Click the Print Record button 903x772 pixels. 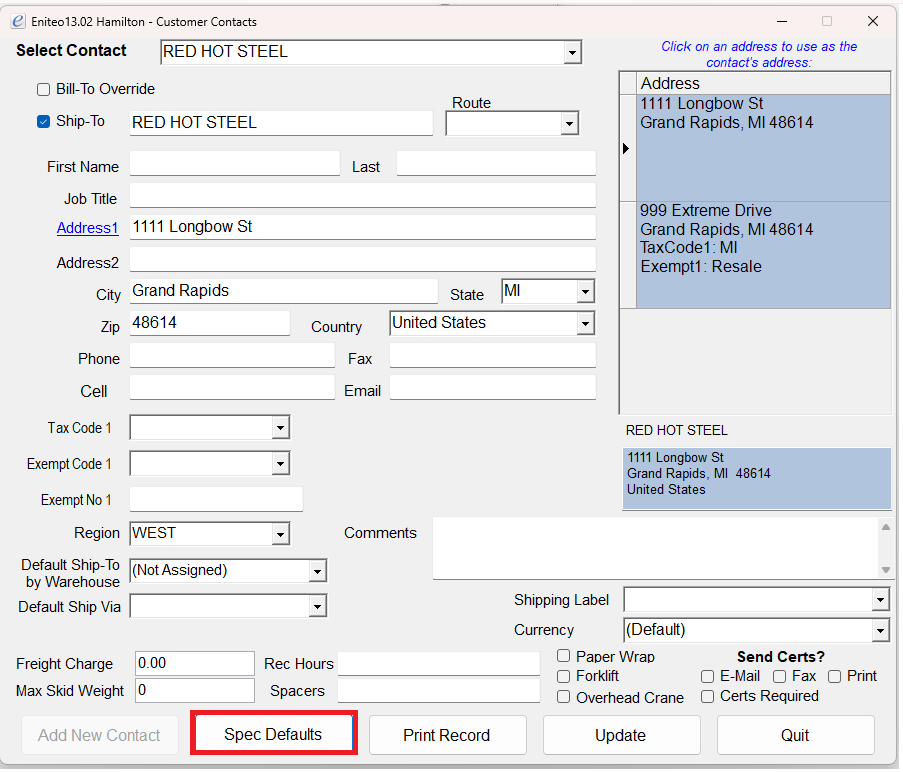point(447,735)
